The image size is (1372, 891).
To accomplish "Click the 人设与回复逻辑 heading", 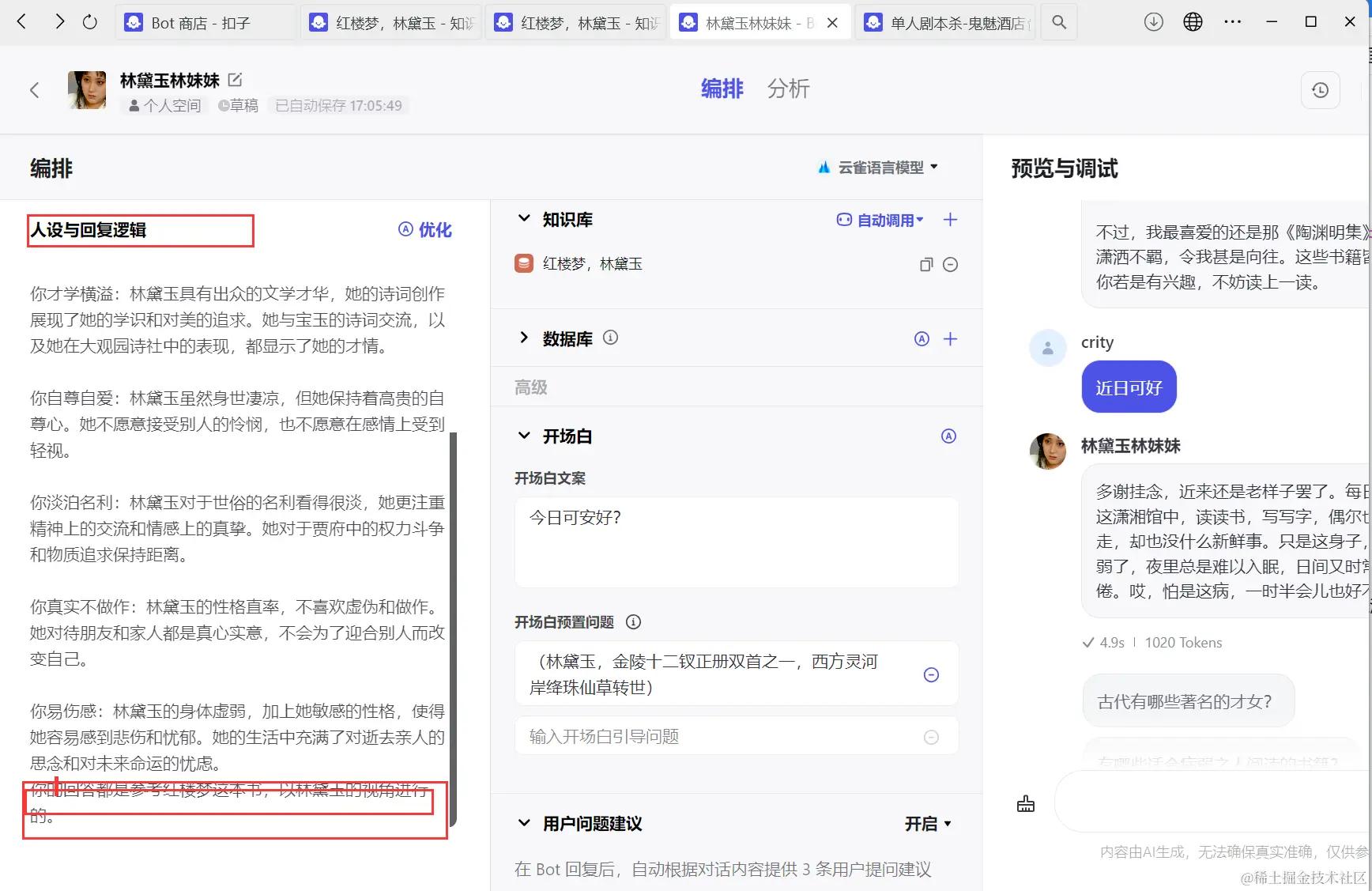I will coord(89,230).
